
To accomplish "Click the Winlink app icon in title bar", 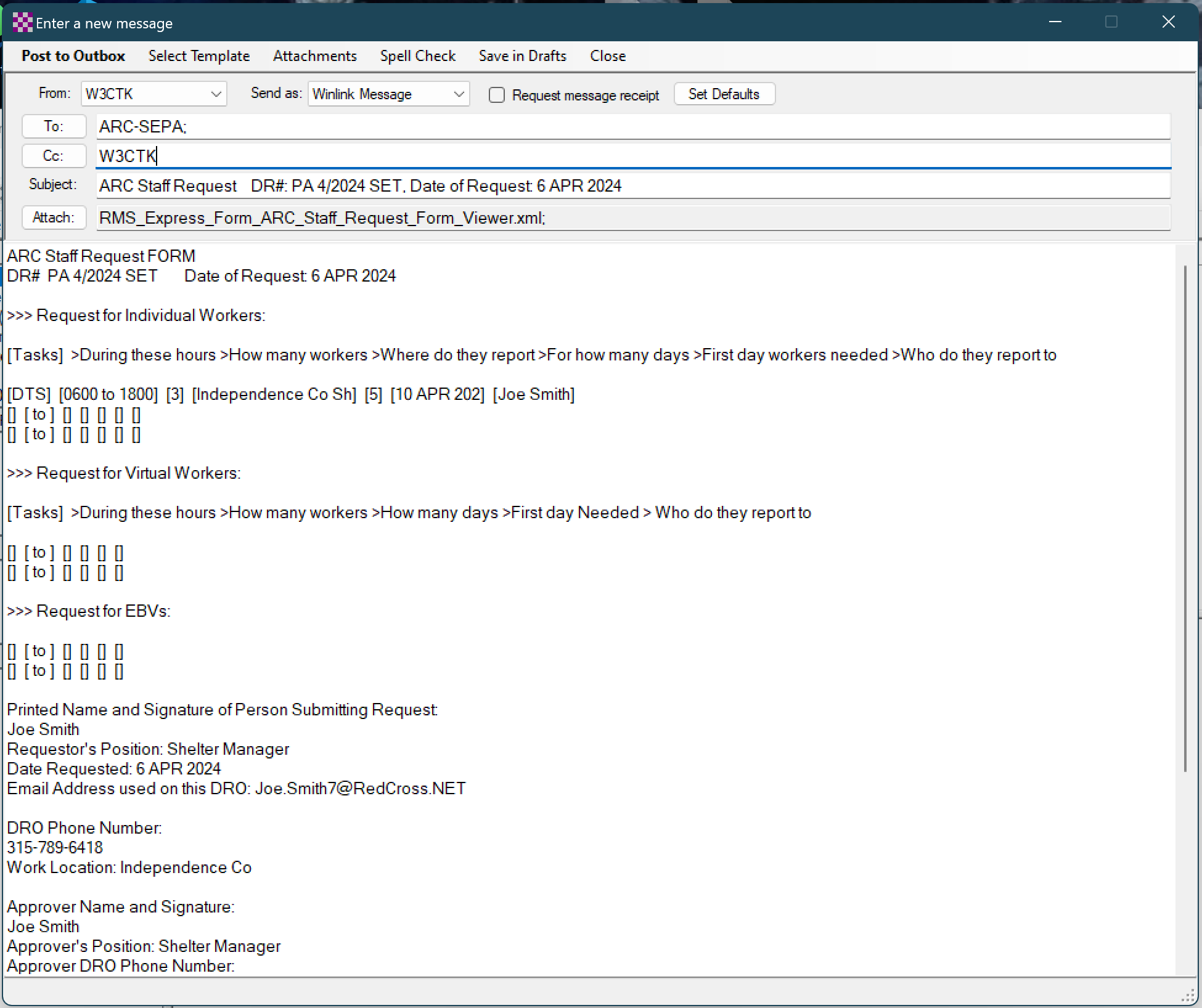I will pyautogui.click(x=22, y=23).
